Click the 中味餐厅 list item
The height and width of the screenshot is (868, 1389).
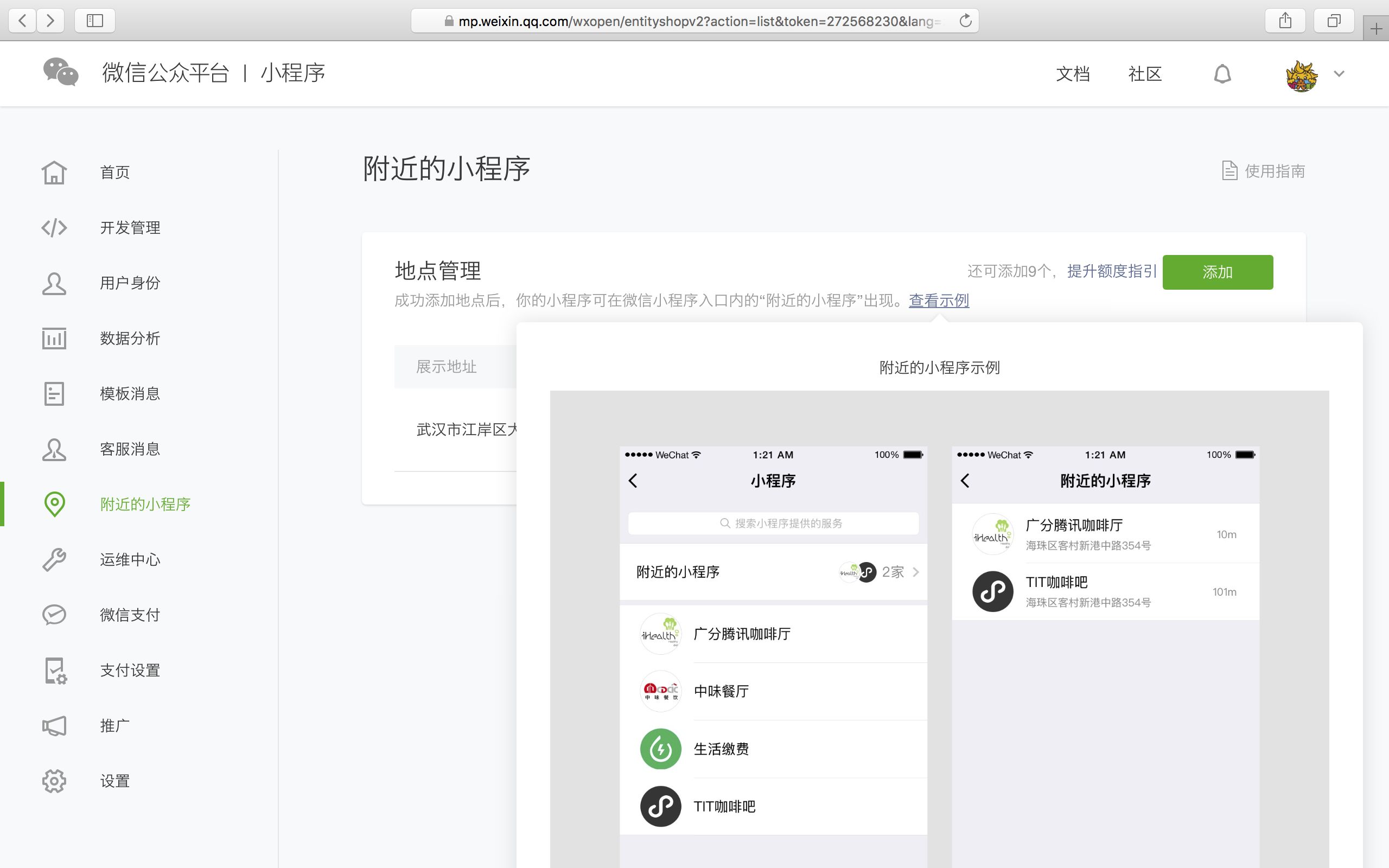pyautogui.click(x=773, y=691)
